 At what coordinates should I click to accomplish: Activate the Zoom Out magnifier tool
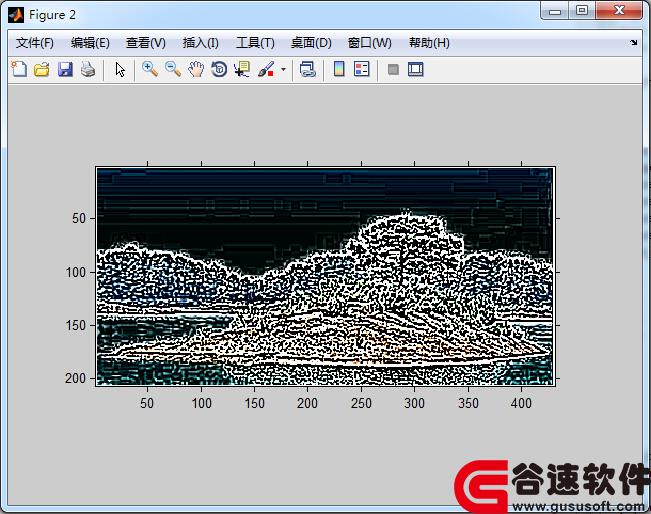(173, 69)
